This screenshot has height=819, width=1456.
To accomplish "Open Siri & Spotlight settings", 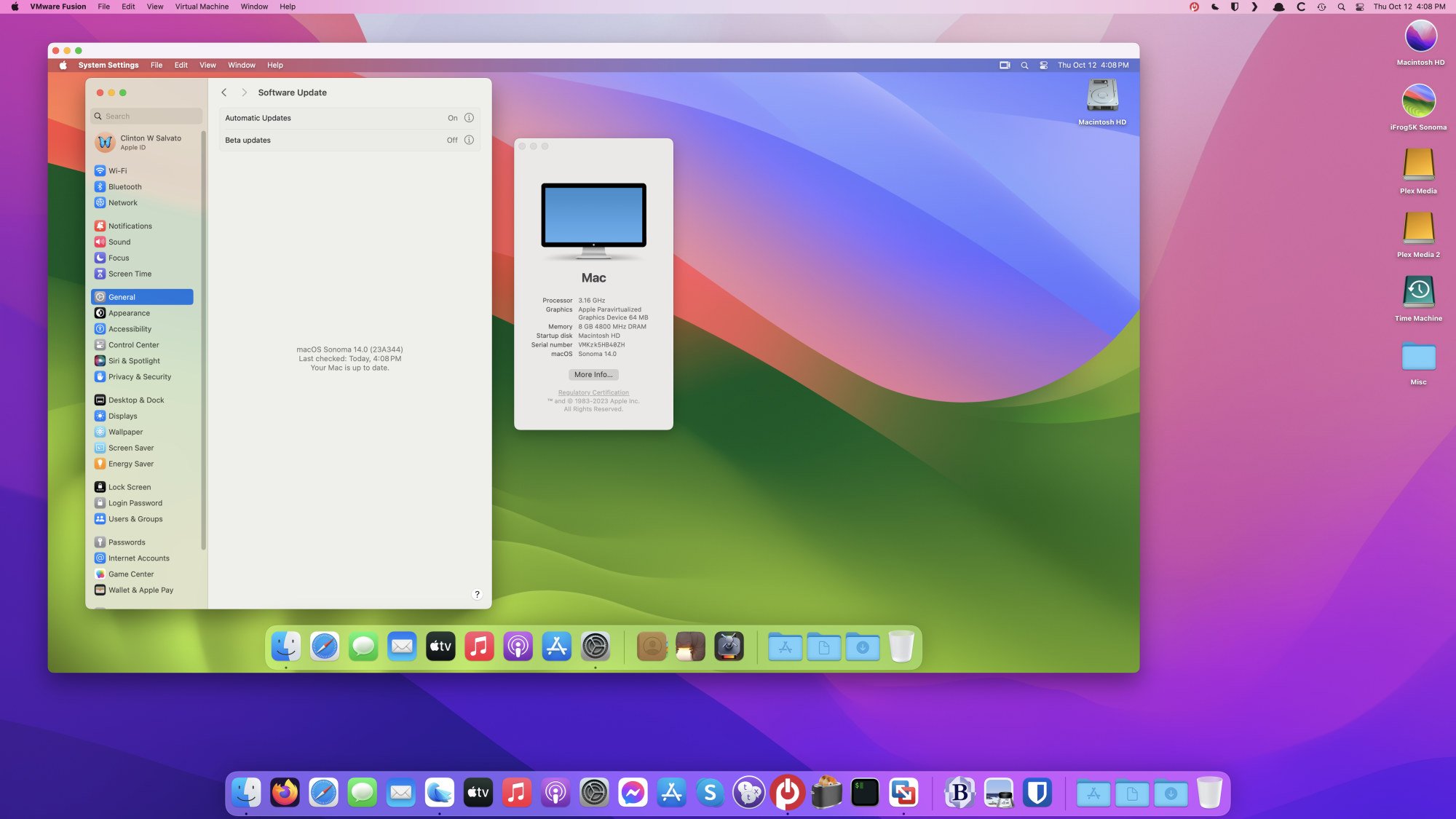I will 142,361.
